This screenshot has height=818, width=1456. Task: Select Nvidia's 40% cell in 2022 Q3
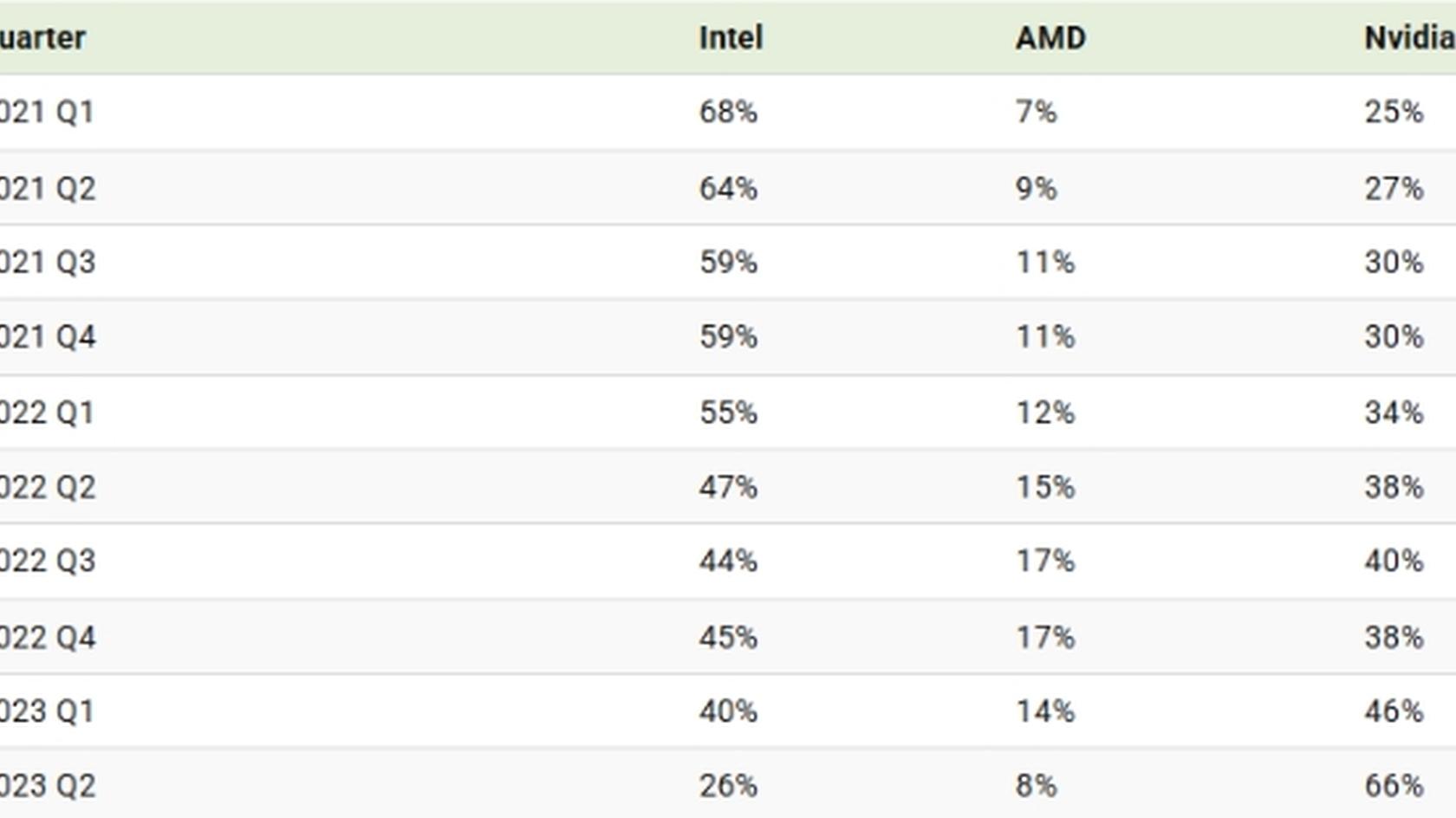coord(1394,562)
